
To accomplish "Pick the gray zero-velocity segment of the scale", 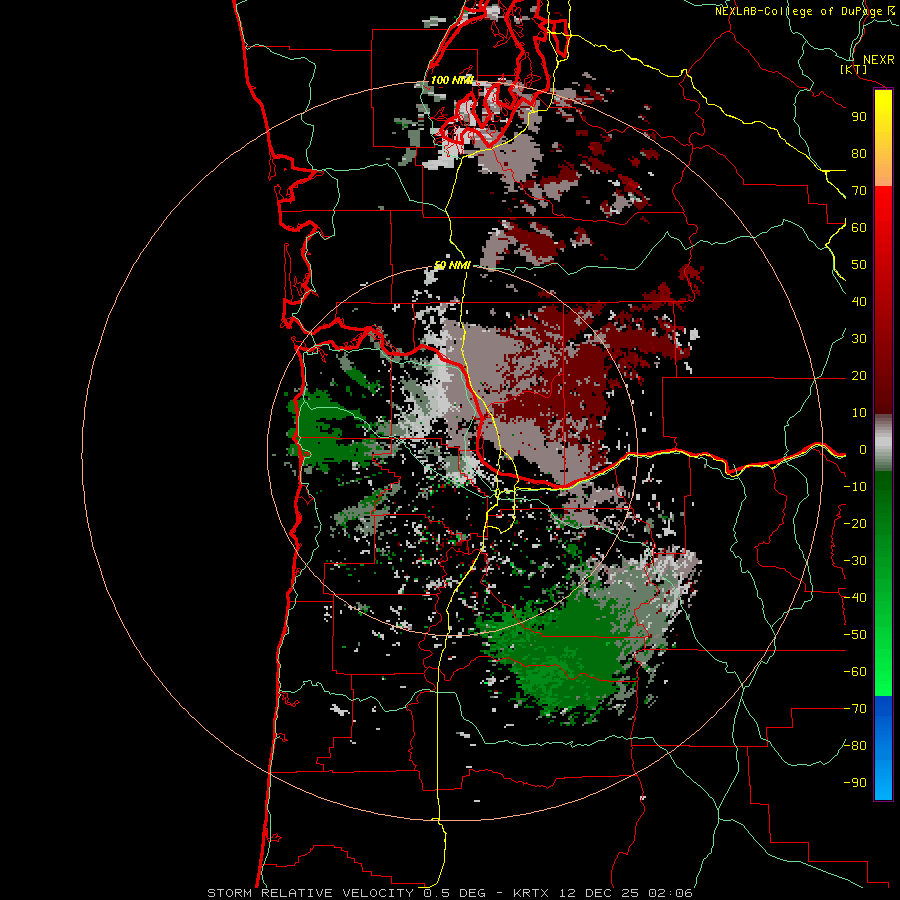I will [x=883, y=443].
